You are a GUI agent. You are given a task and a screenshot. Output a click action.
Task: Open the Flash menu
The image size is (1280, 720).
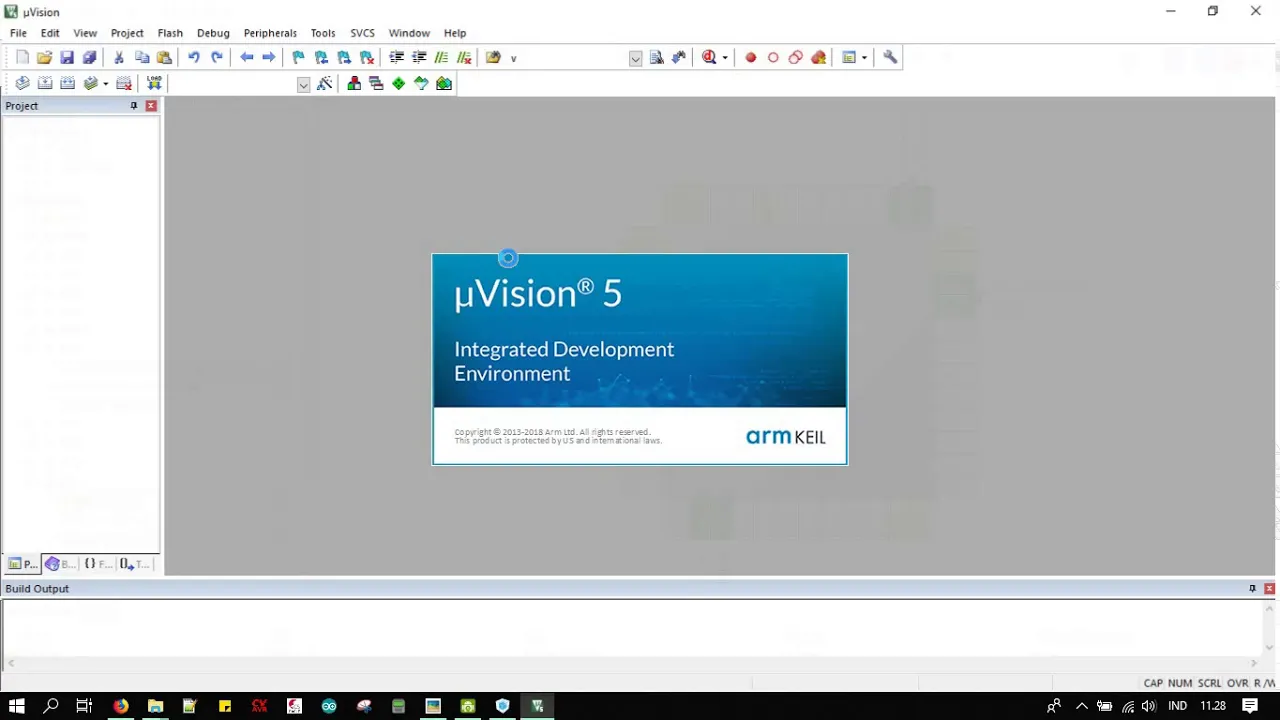click(170, 33)
